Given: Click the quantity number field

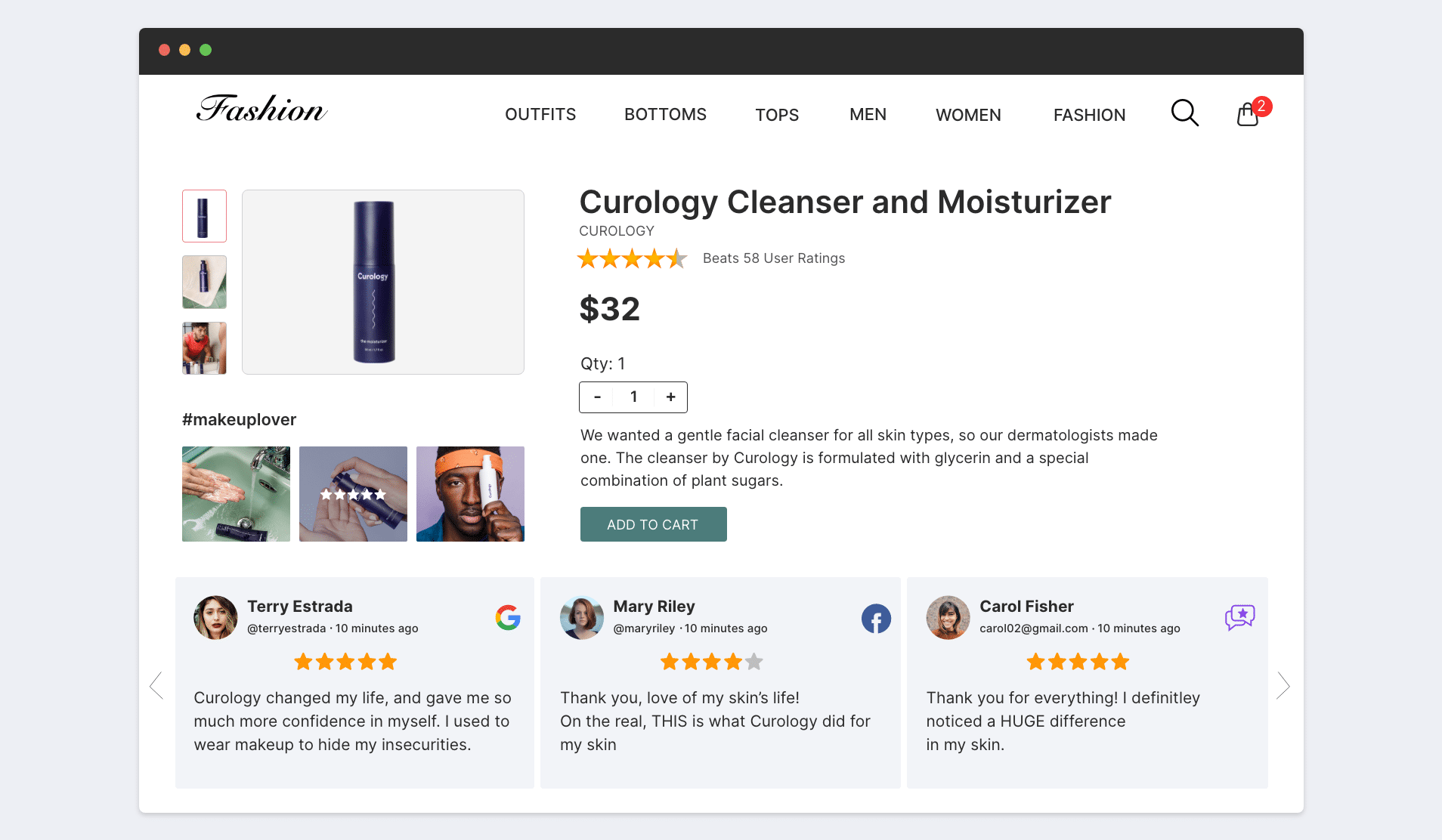Looking at the screenshot, I should [634, 397].
